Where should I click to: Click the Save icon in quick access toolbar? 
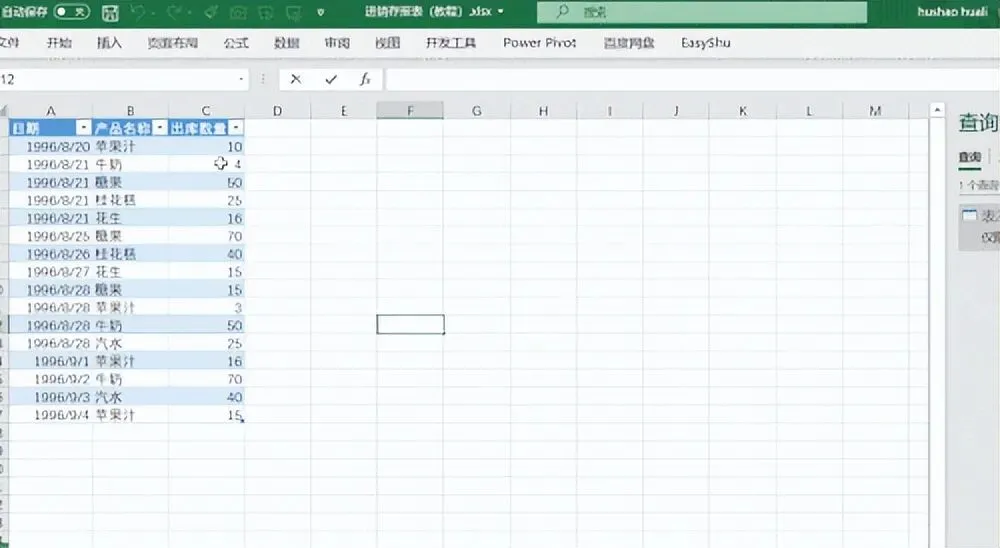(x=110, y=12)
